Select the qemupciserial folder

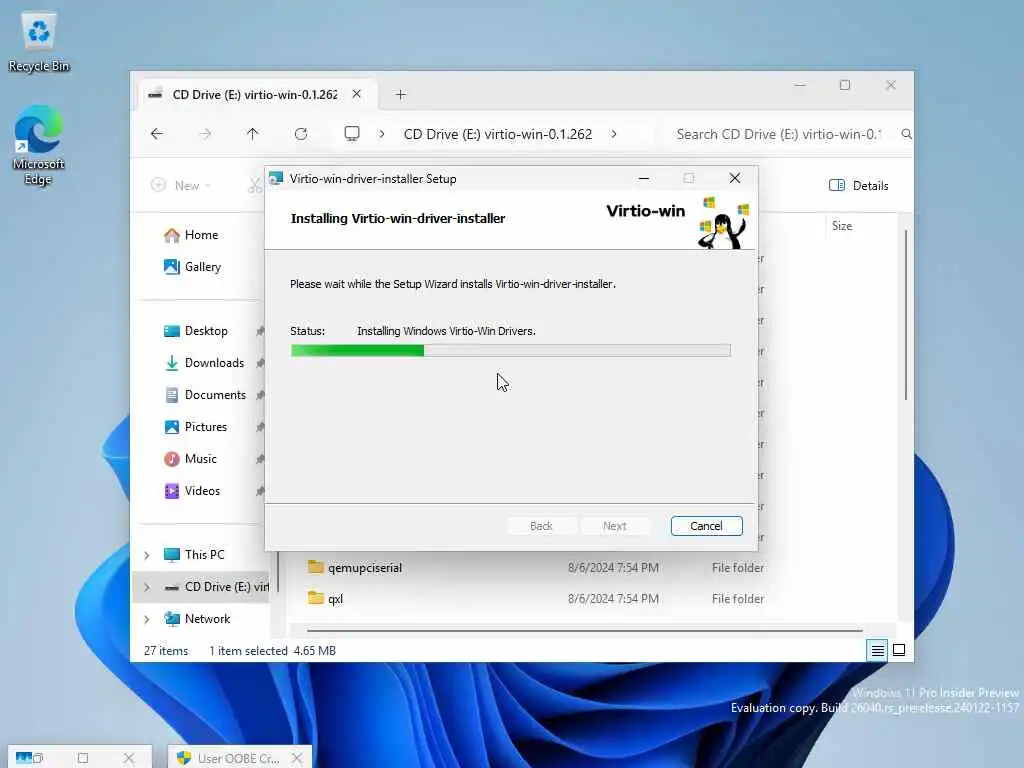pyautogui.click(x=355, y=568)
